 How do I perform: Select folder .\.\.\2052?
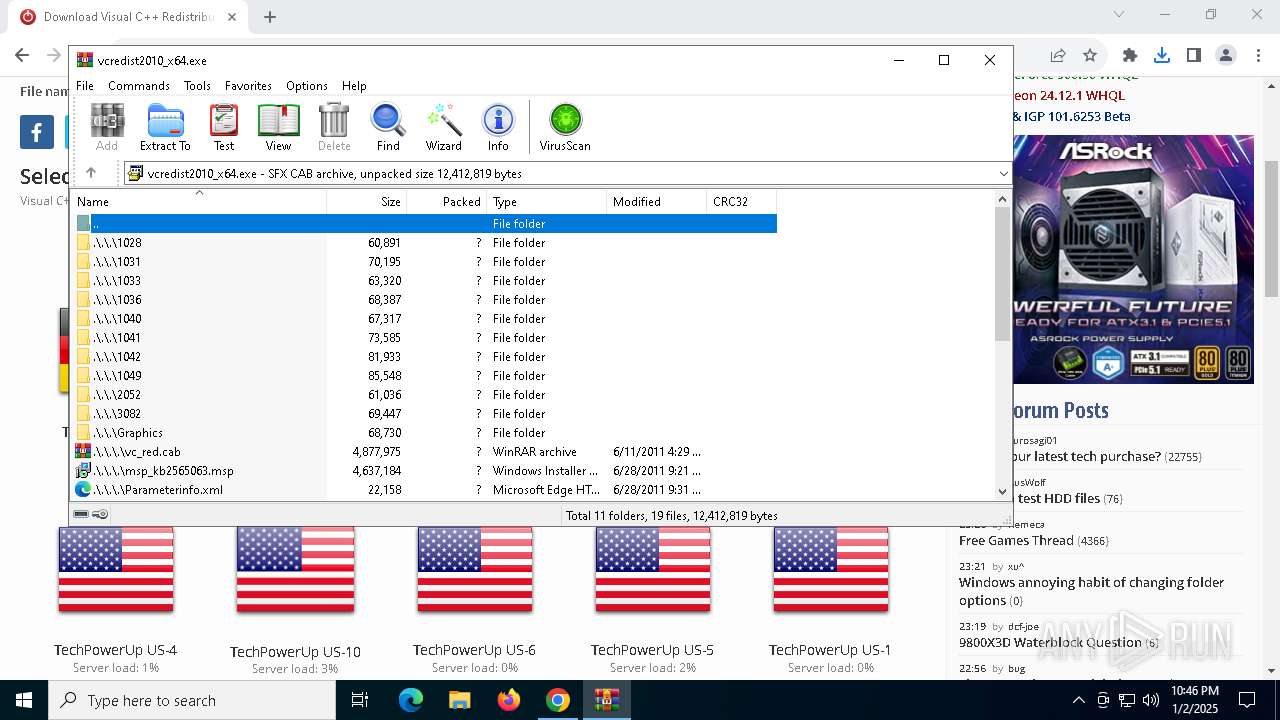click(x=425, y=395)
